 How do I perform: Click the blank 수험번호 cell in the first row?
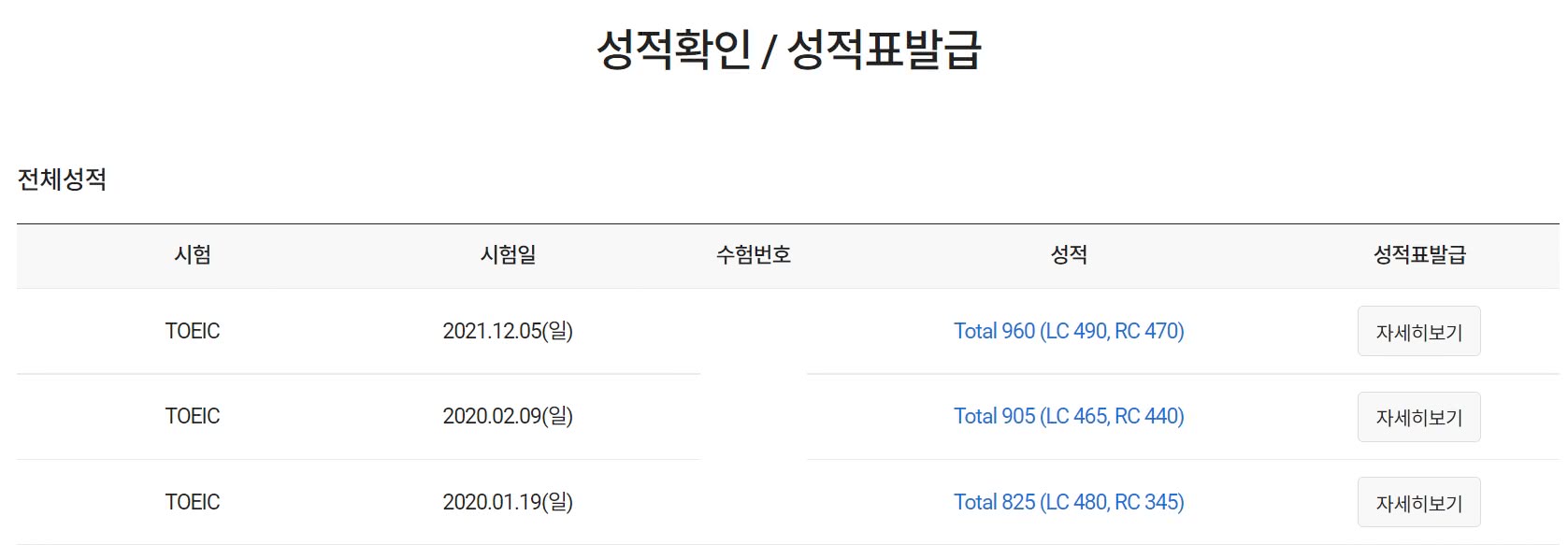tap(754, 331)
